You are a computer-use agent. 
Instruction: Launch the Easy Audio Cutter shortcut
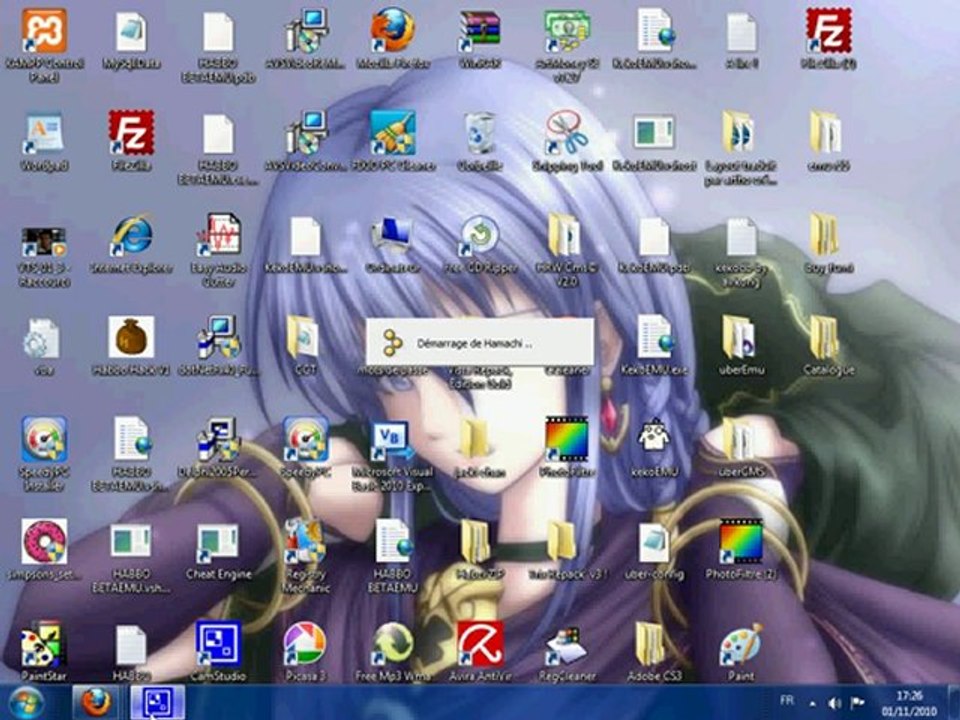pyautogui.click(x=219, y=235)
